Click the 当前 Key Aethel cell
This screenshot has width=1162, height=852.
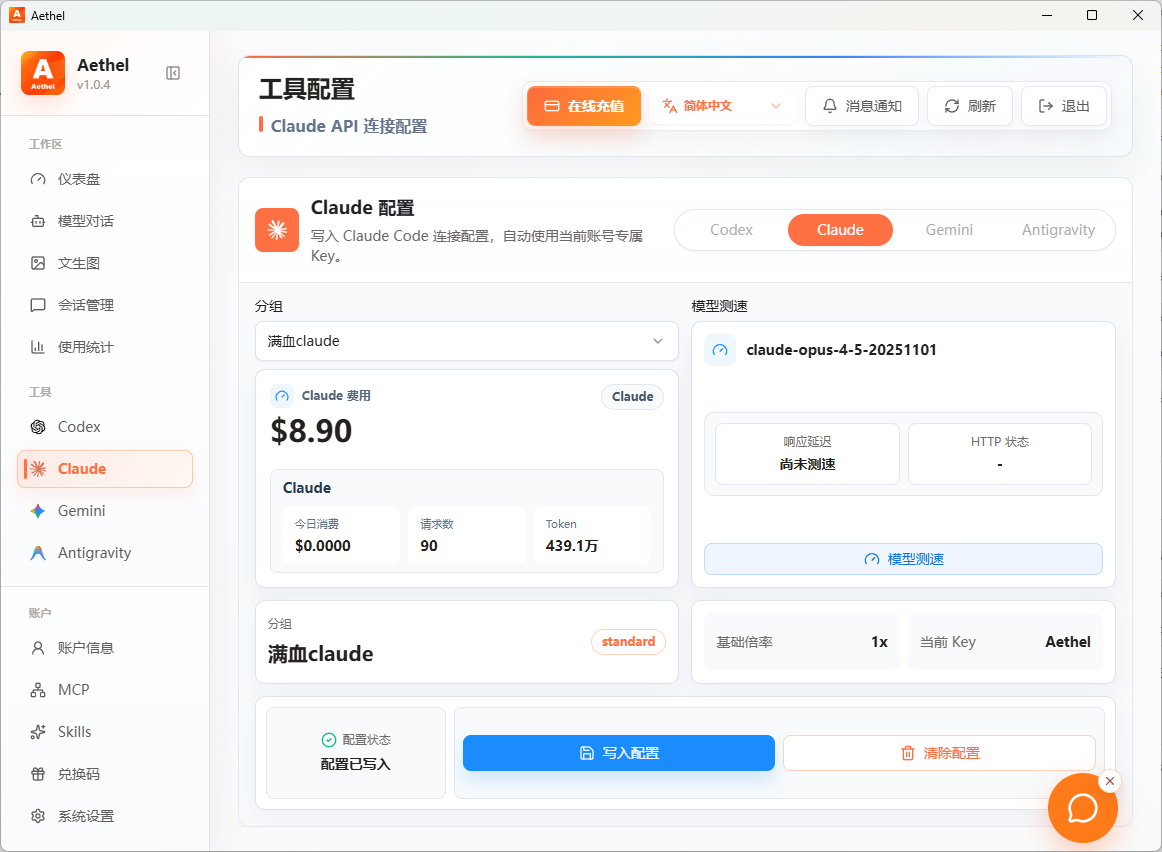click(x=1005, y=642)
